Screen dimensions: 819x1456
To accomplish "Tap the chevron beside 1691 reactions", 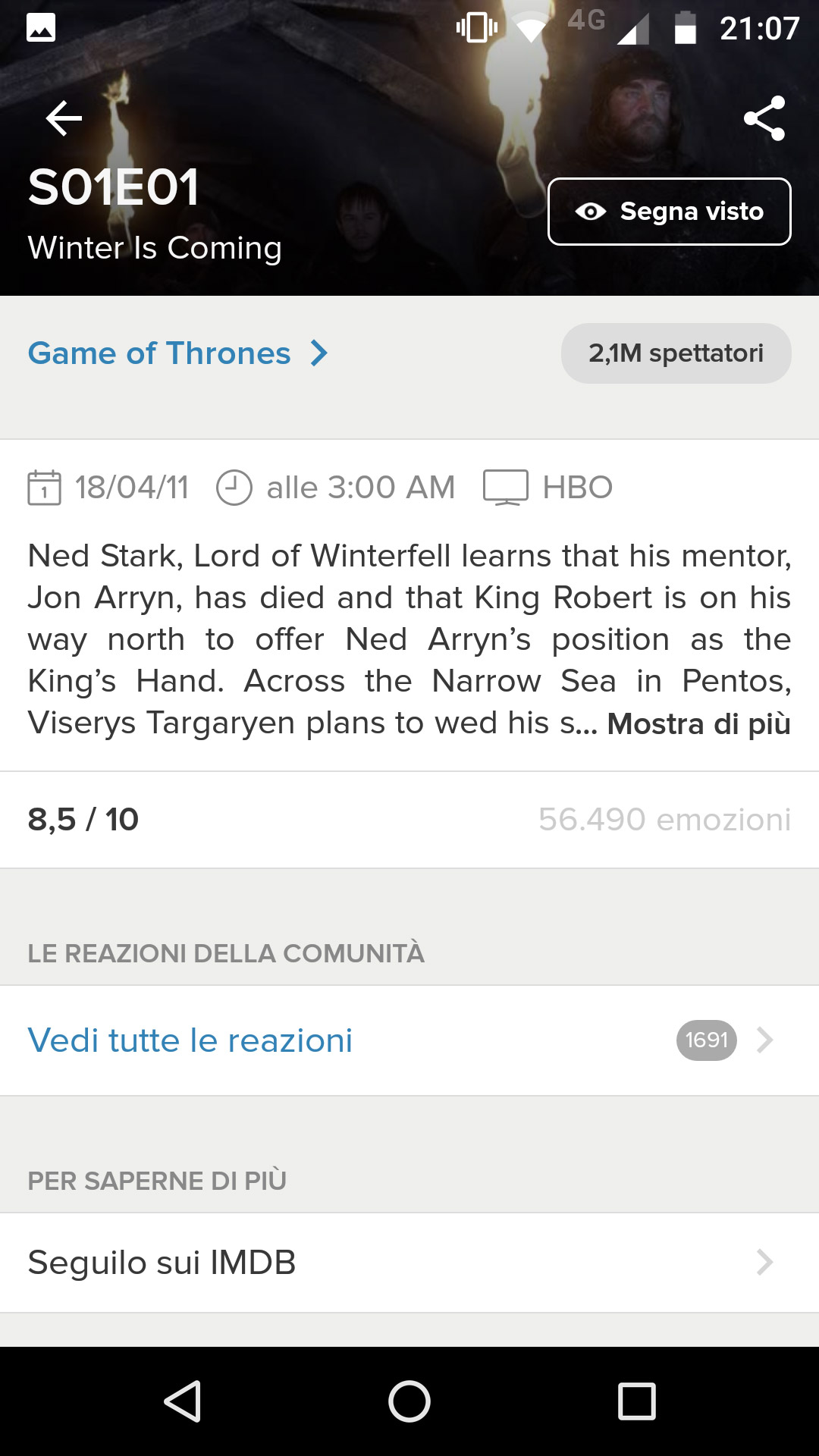I will [764, 1040].
